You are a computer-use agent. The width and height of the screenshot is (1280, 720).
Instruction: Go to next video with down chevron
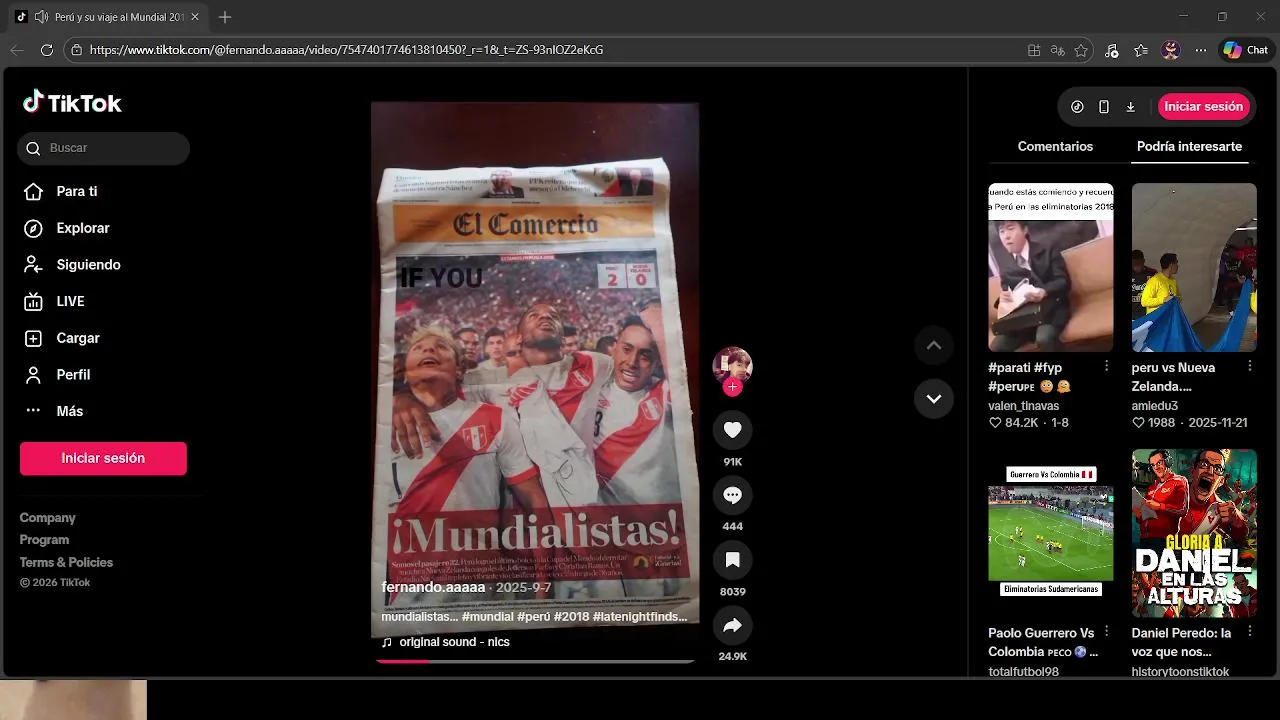pos(933,398)
